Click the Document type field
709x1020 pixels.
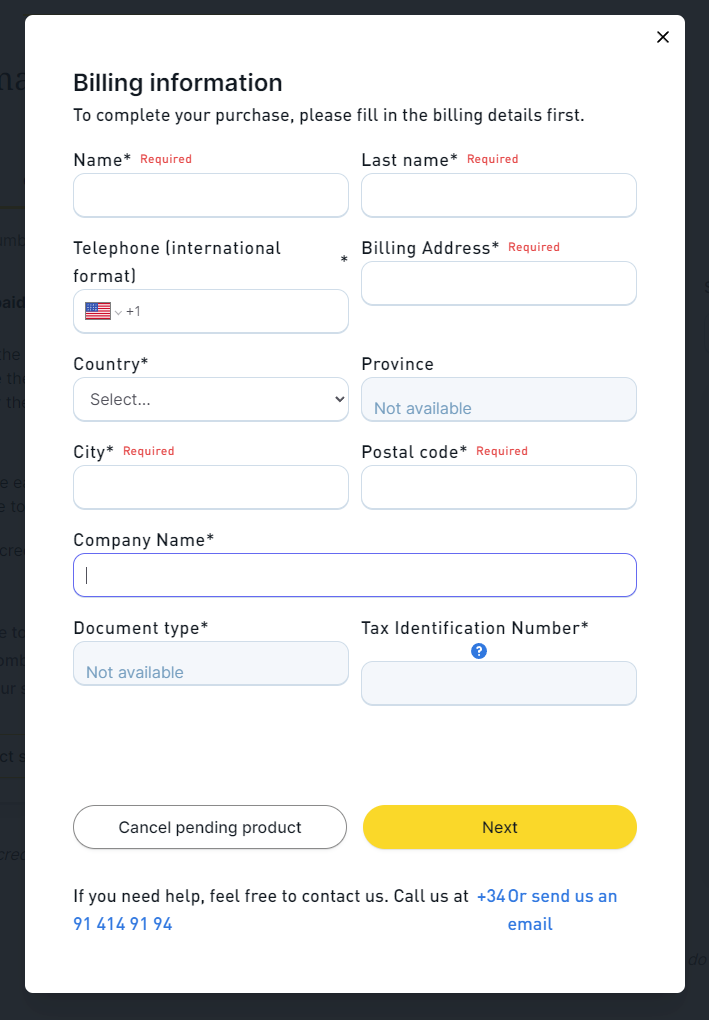click(x=211, y=664)
